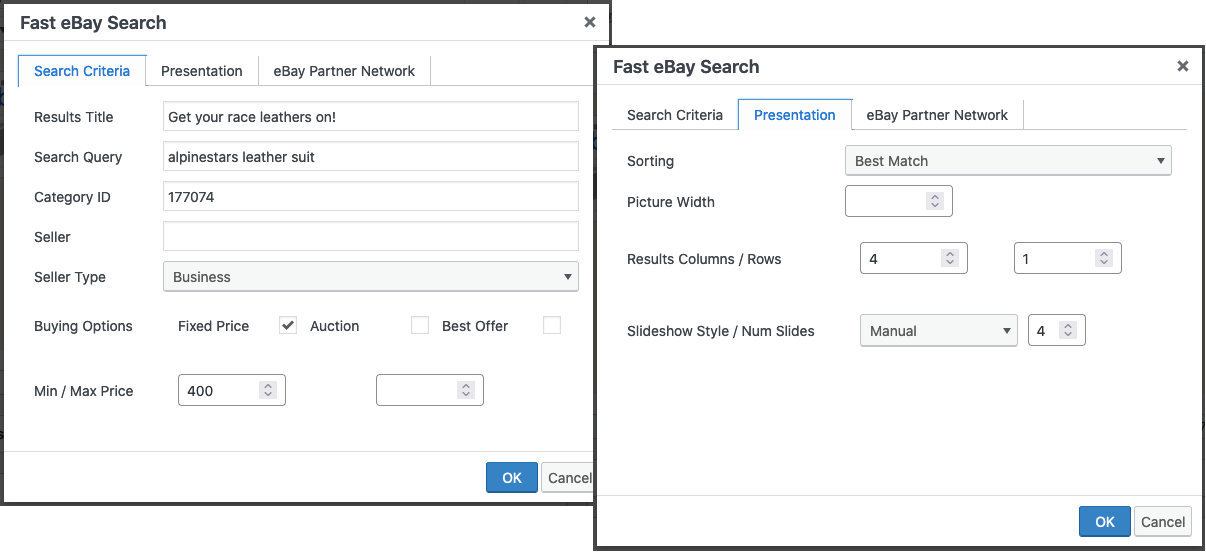Click the Search Query input field
Screen dimensions: 1206x552
click(370, 157)
